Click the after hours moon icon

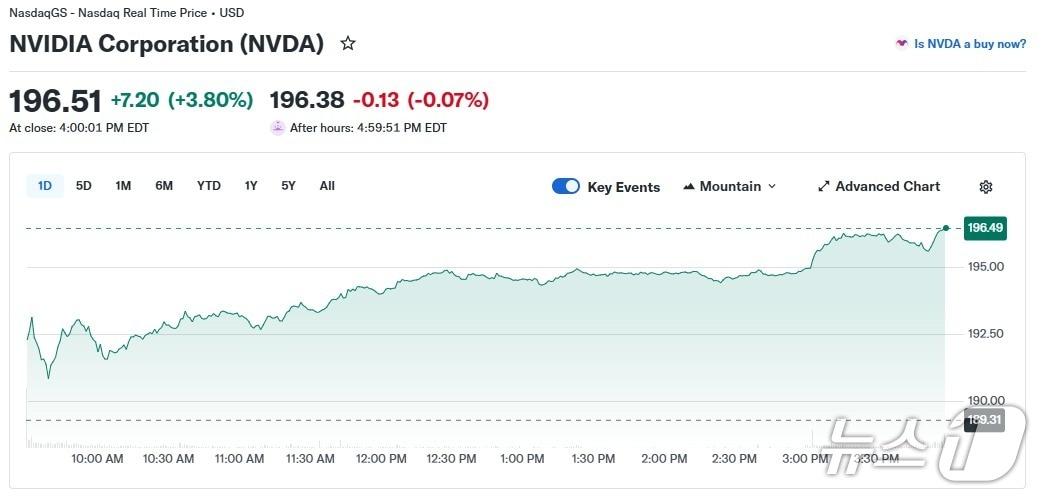tap(277, 128)
